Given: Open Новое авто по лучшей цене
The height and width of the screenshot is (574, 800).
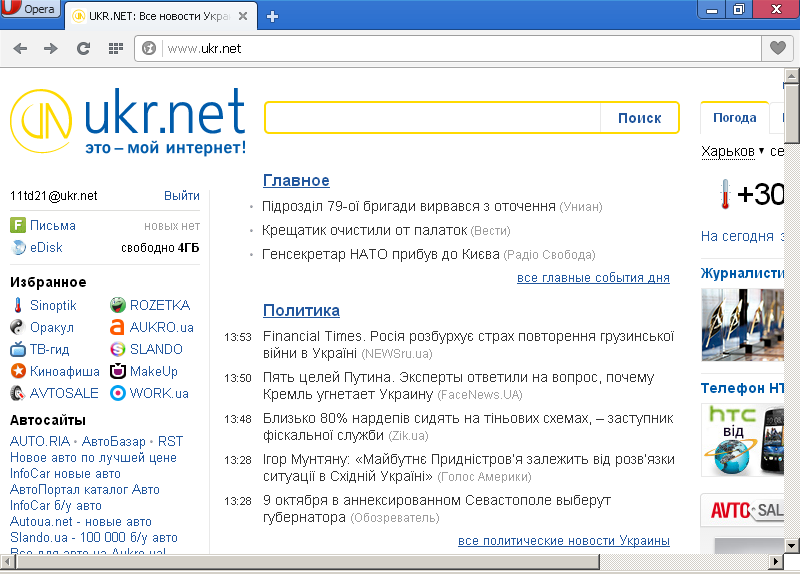Looking at the screenshot, I should pyautogui.click(x=93, y=457).
